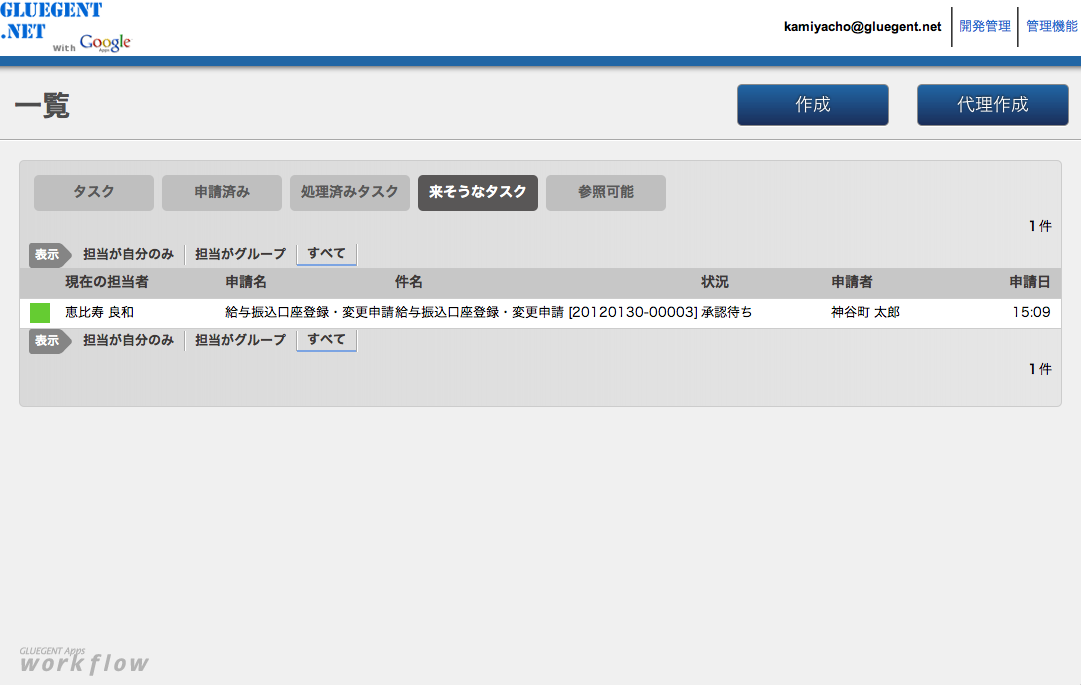Screen dimensions: 1081x685
Task: Switch to the 申請済み tab
Action: (222, 192)
